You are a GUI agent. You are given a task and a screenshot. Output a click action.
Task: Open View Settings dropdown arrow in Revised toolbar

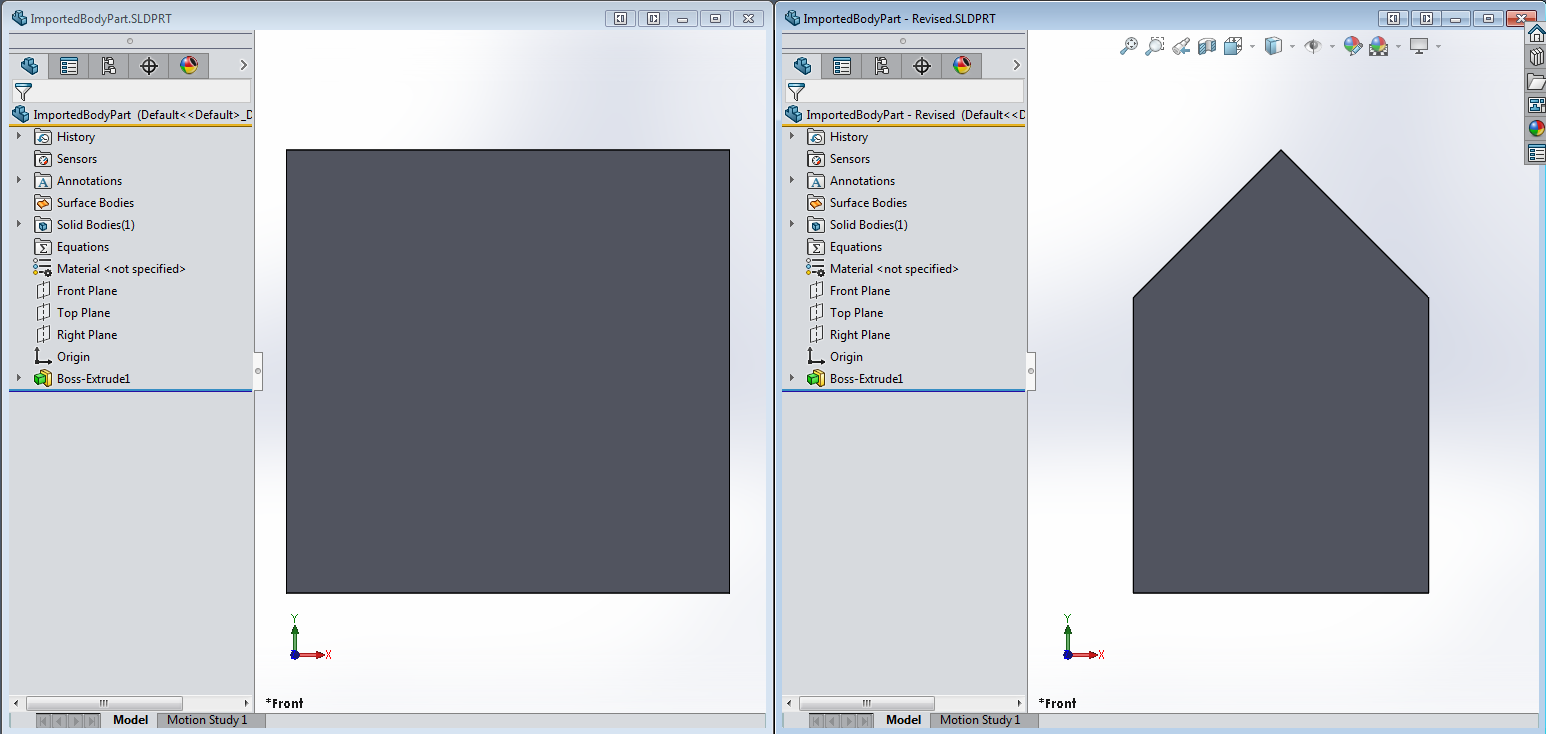[1438, 46]
